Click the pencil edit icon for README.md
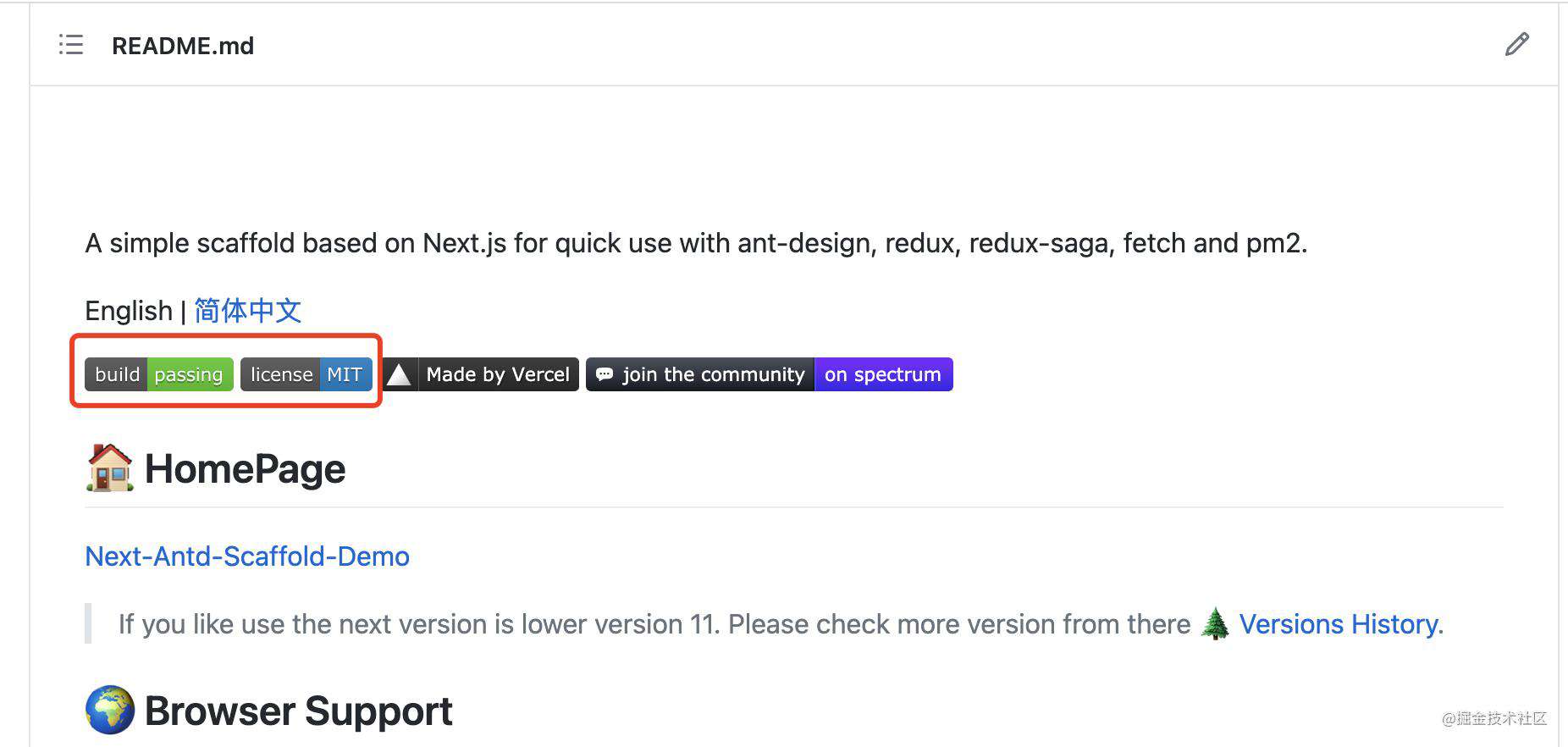This screenshot has width=1568, height=747. (x=1516, y=44)
